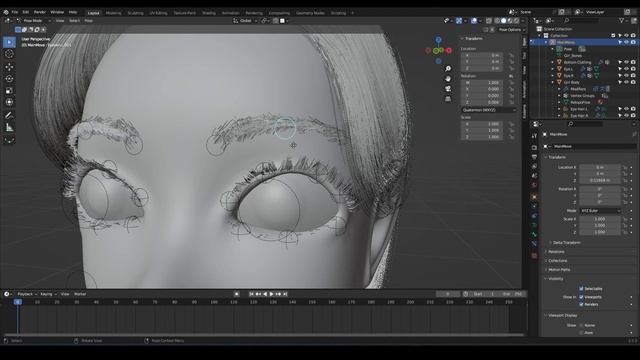Open the Pose menu in viewport header

point(89,20)
